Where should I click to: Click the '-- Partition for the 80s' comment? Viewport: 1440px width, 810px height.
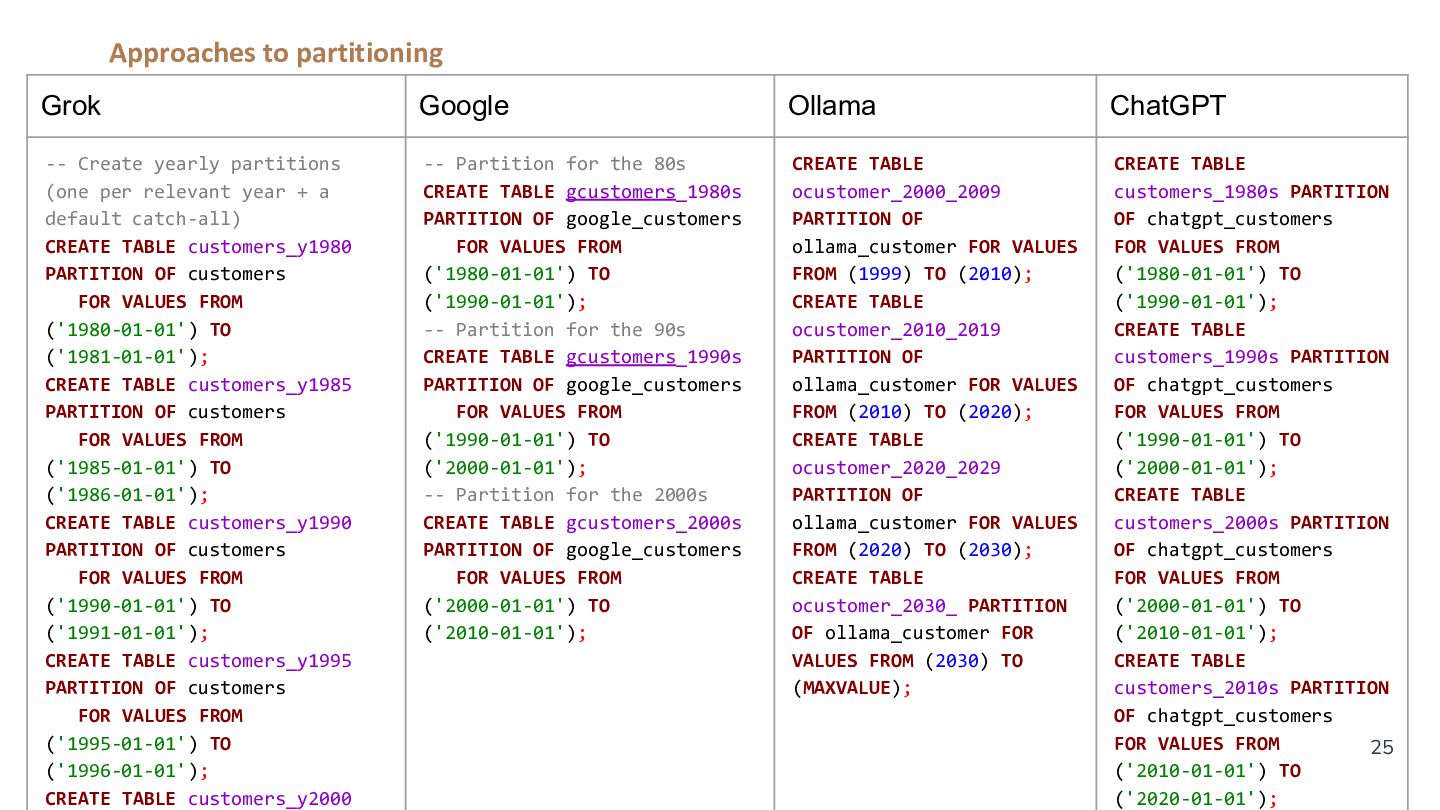click(x=555, y=164)
